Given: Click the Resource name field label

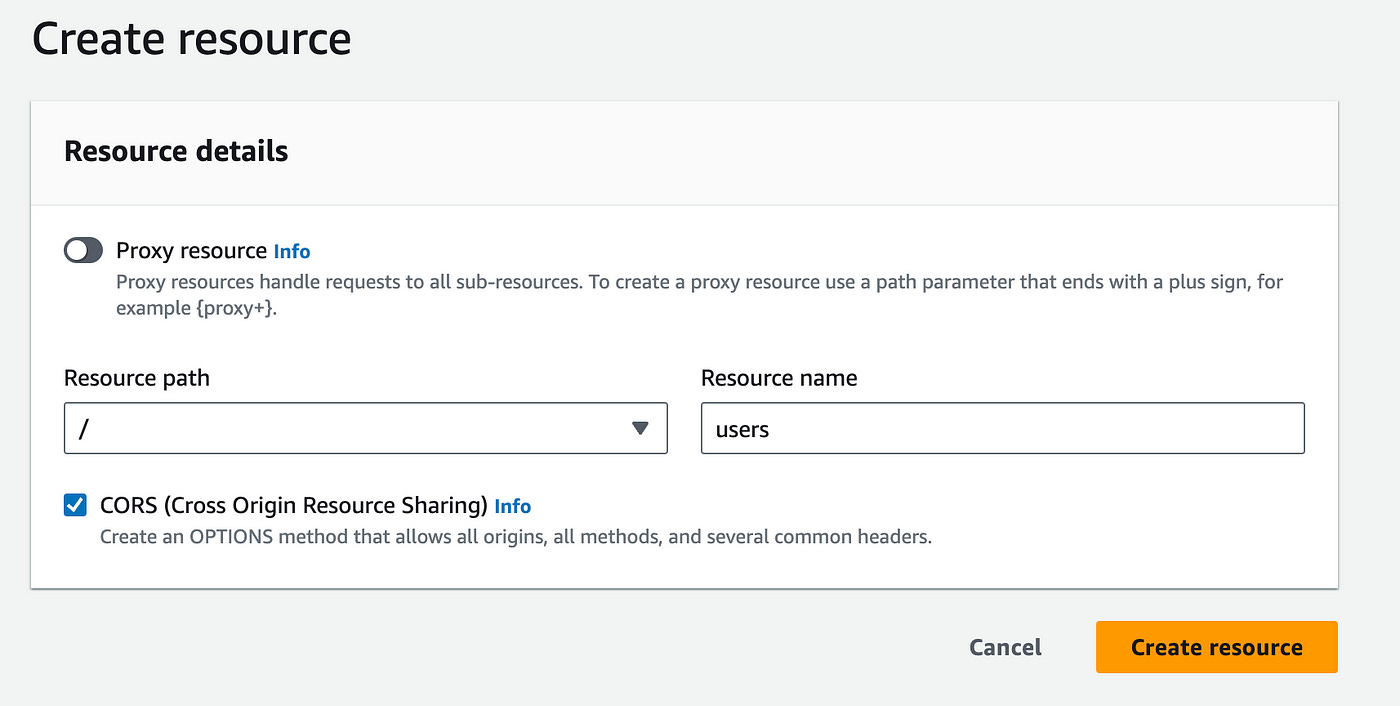Looking at the screenshot, I should pyautogui.click(x=779, y=378).
